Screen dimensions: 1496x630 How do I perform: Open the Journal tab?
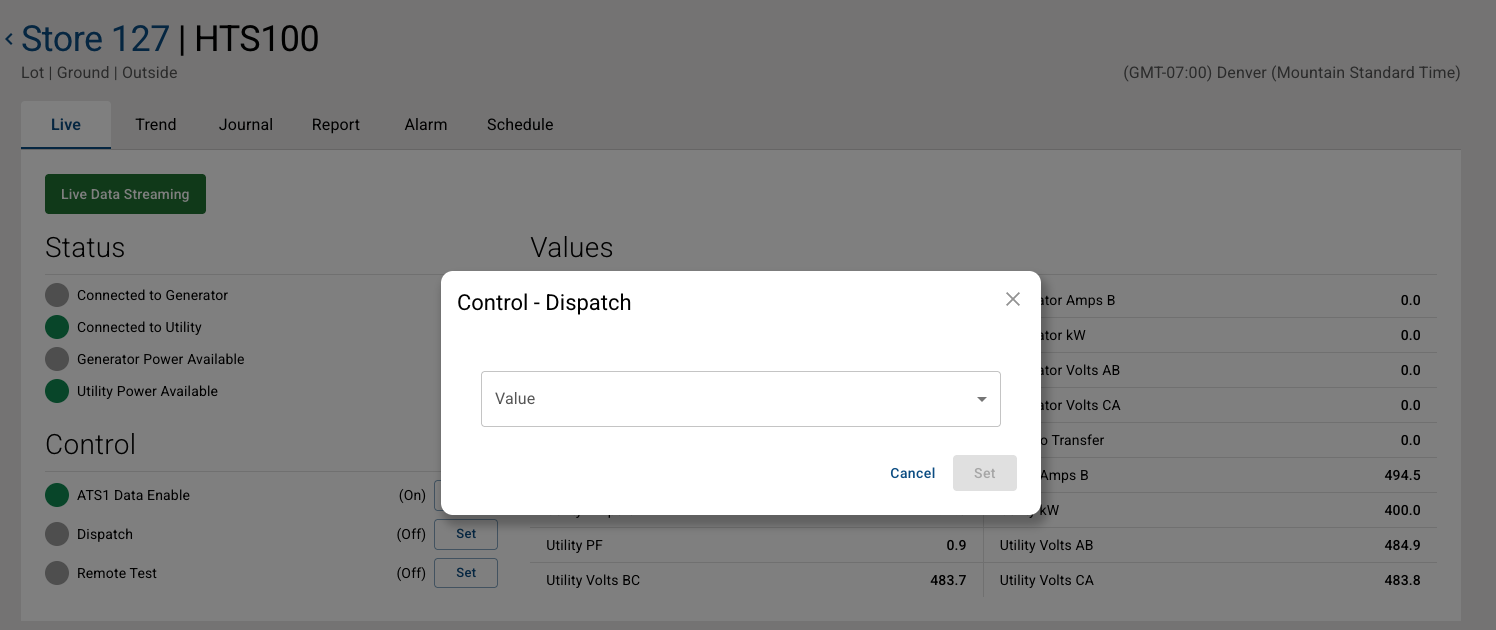tap(246, 125)
